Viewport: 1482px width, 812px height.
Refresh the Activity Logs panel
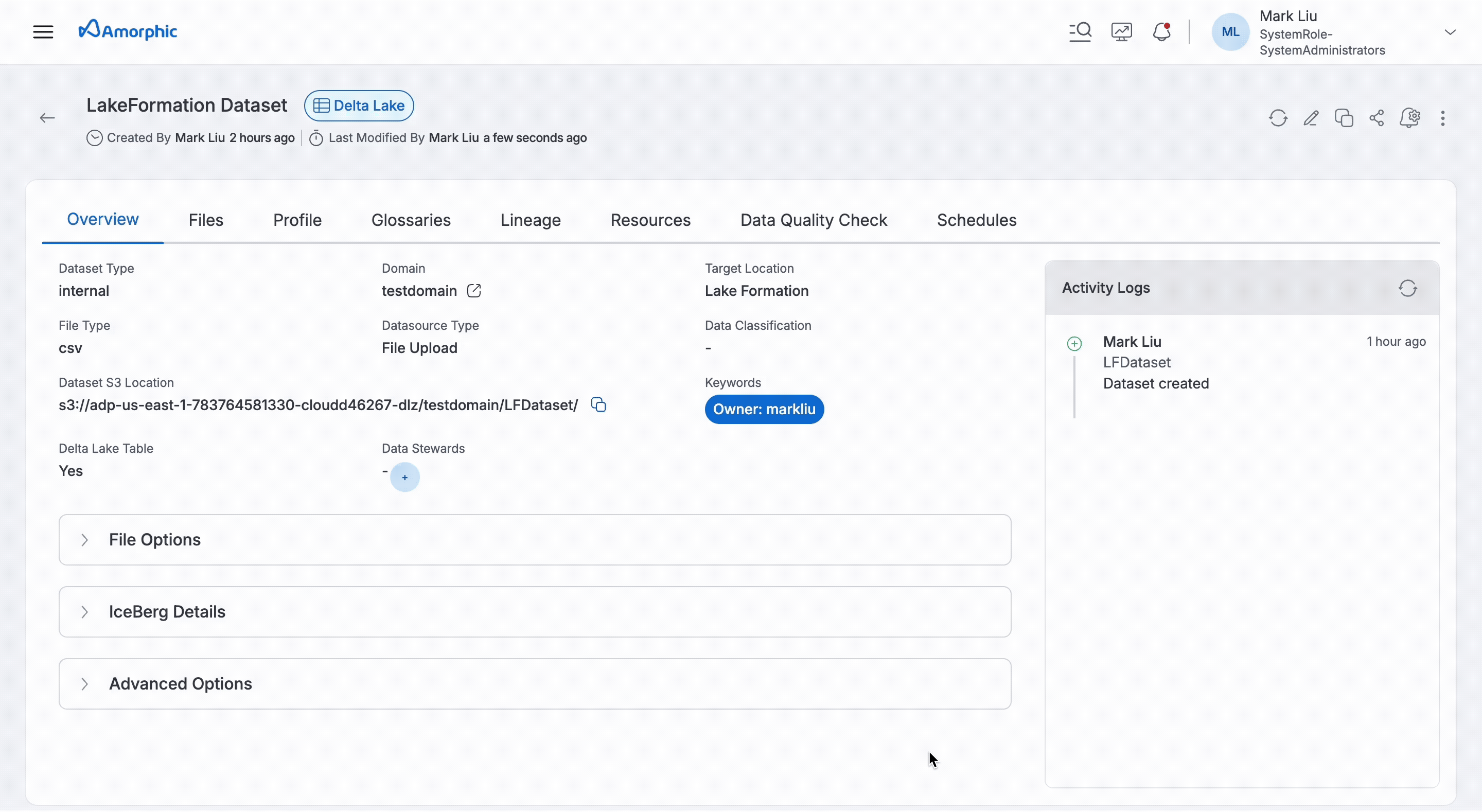[x=1407, y=288]
